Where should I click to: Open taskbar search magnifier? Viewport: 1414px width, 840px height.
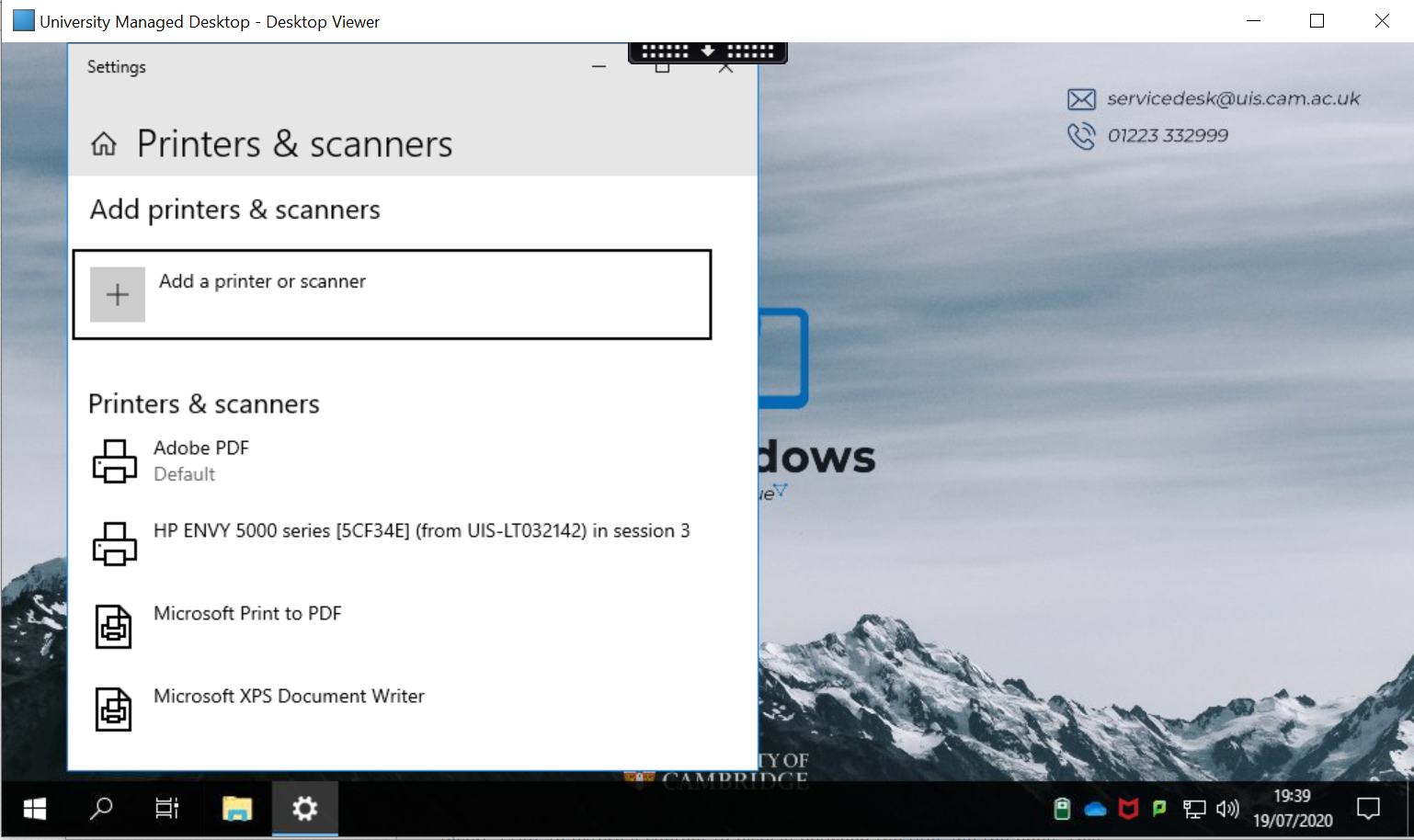click(x=101, y=809)
